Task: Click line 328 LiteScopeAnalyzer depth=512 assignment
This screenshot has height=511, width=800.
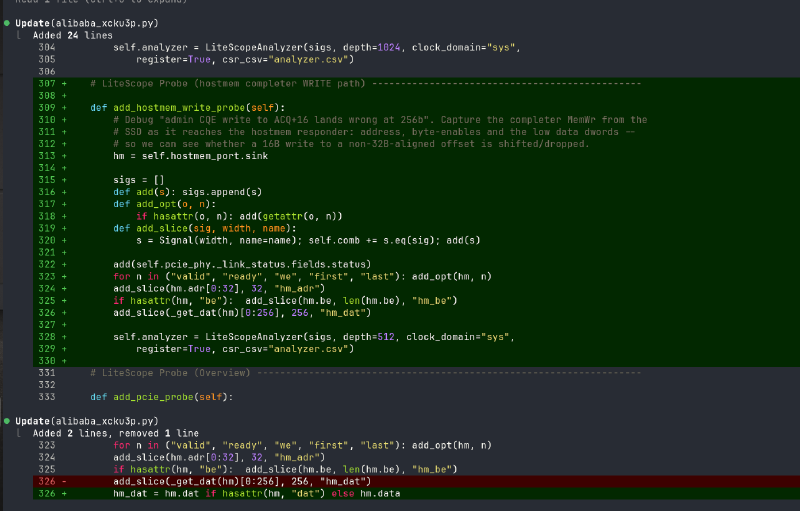Action: click(314, 337)
